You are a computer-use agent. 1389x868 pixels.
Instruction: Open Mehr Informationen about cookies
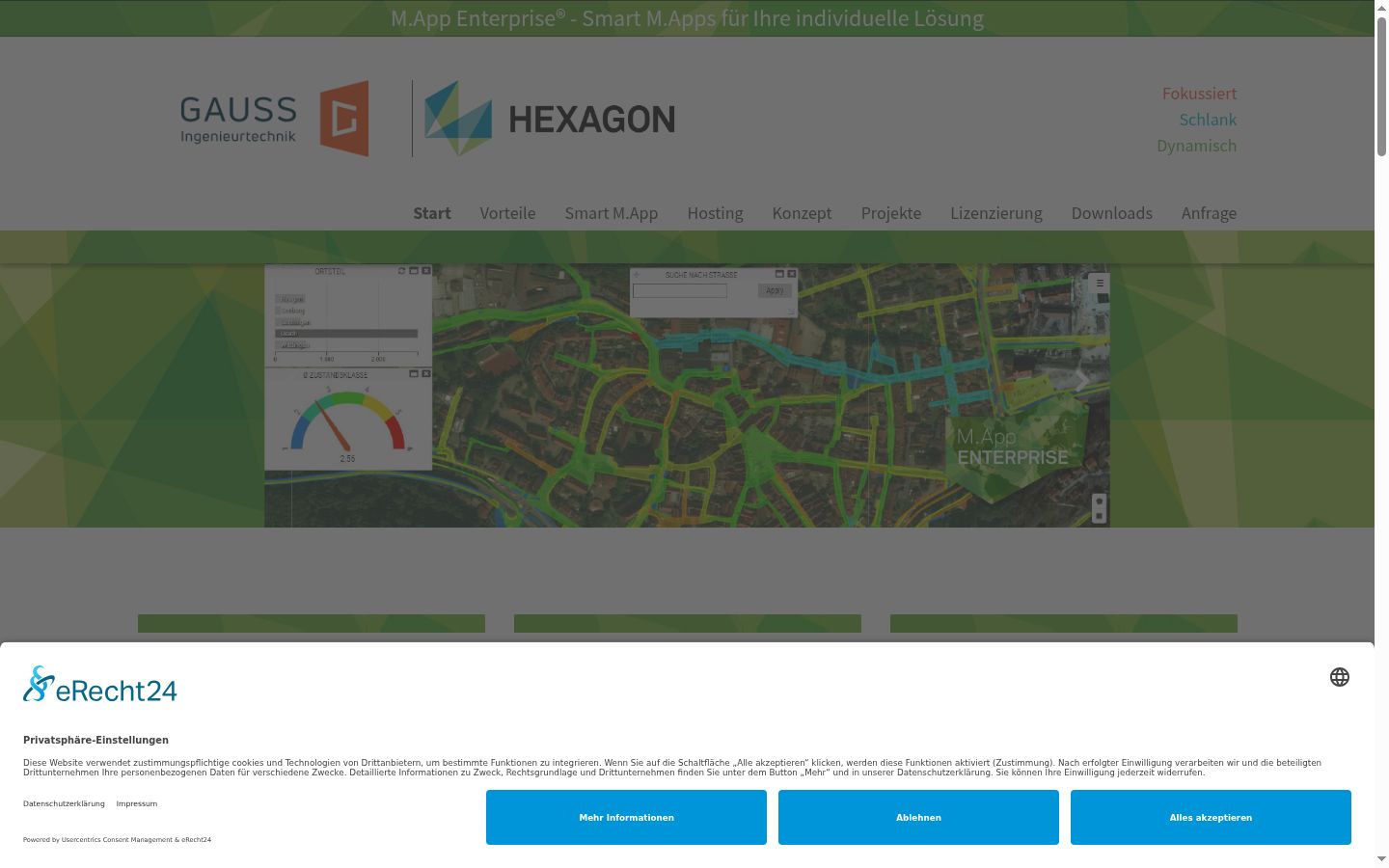pos(626,818)
